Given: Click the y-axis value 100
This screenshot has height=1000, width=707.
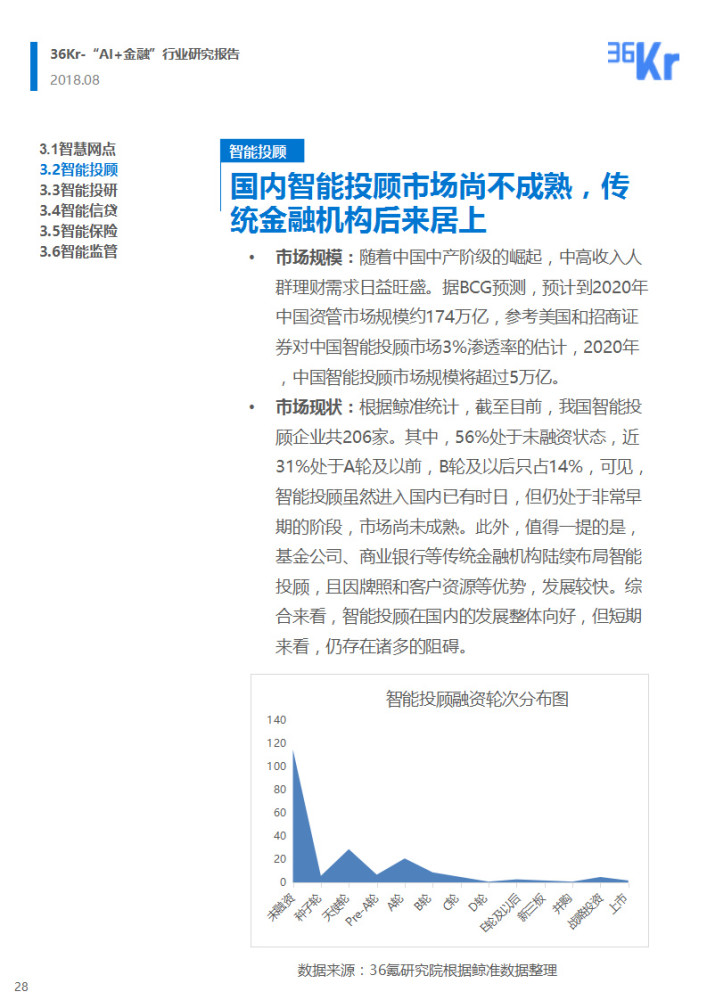Looking at the screenshot, I should click(x=277, y=766).
